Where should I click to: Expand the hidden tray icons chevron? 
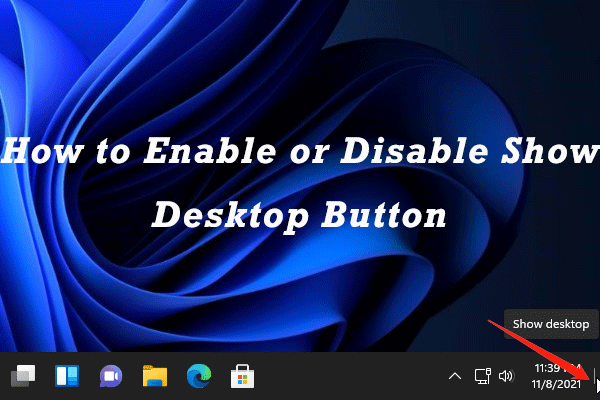455,376
